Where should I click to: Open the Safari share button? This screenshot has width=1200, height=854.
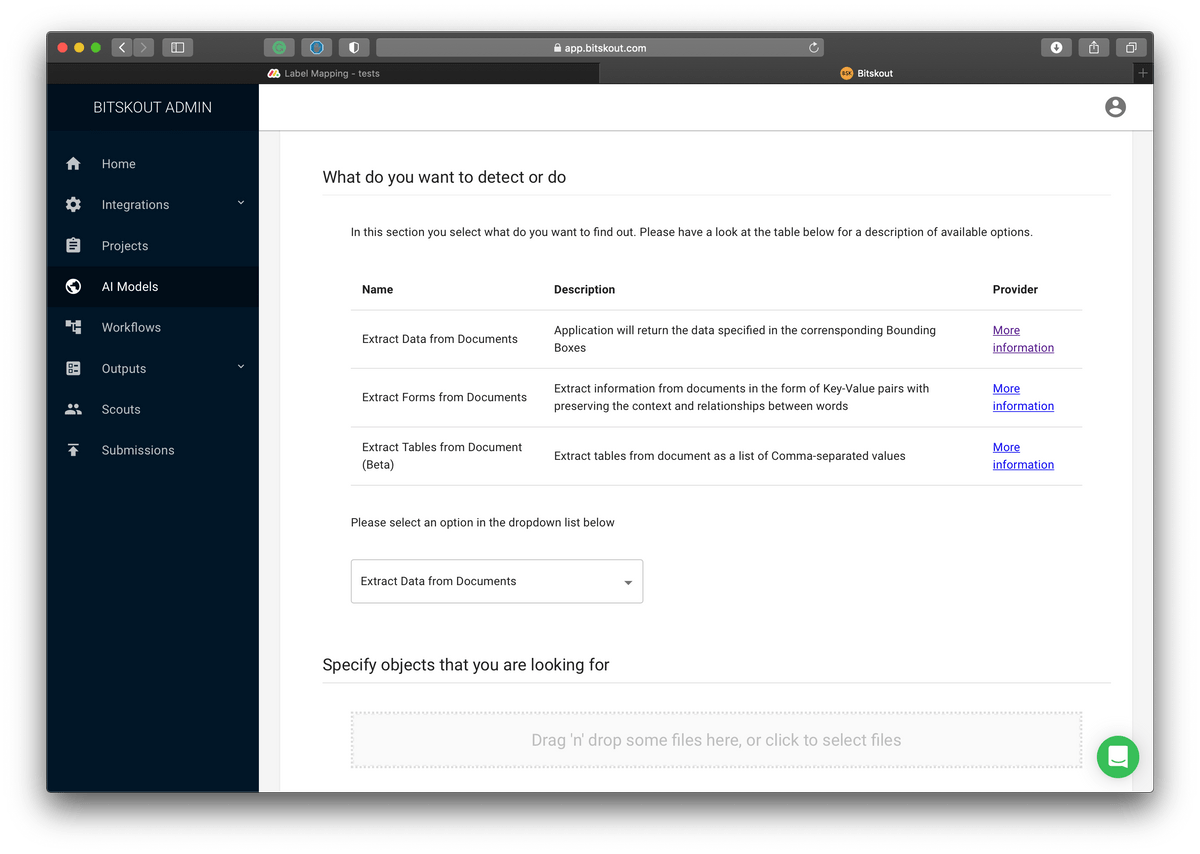[1094, 47]
